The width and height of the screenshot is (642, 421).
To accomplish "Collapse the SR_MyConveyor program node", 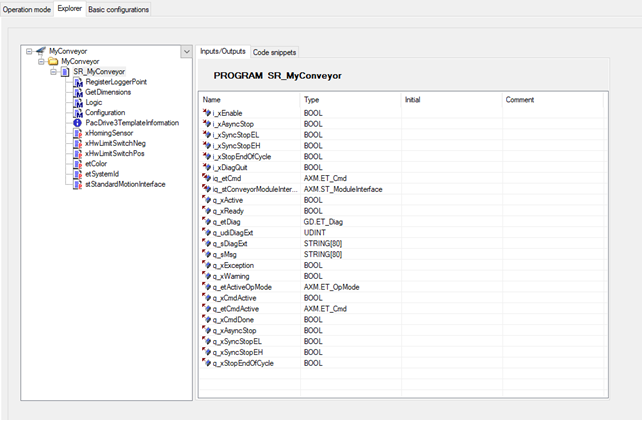I will point(54,72).
